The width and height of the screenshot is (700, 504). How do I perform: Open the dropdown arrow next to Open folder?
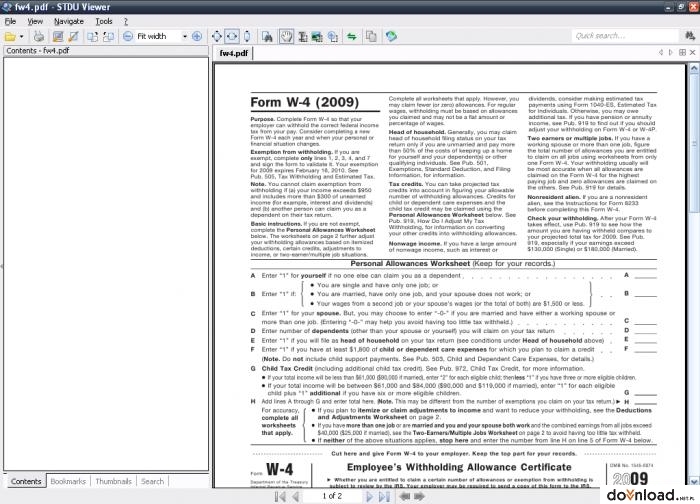pos(21,37)
